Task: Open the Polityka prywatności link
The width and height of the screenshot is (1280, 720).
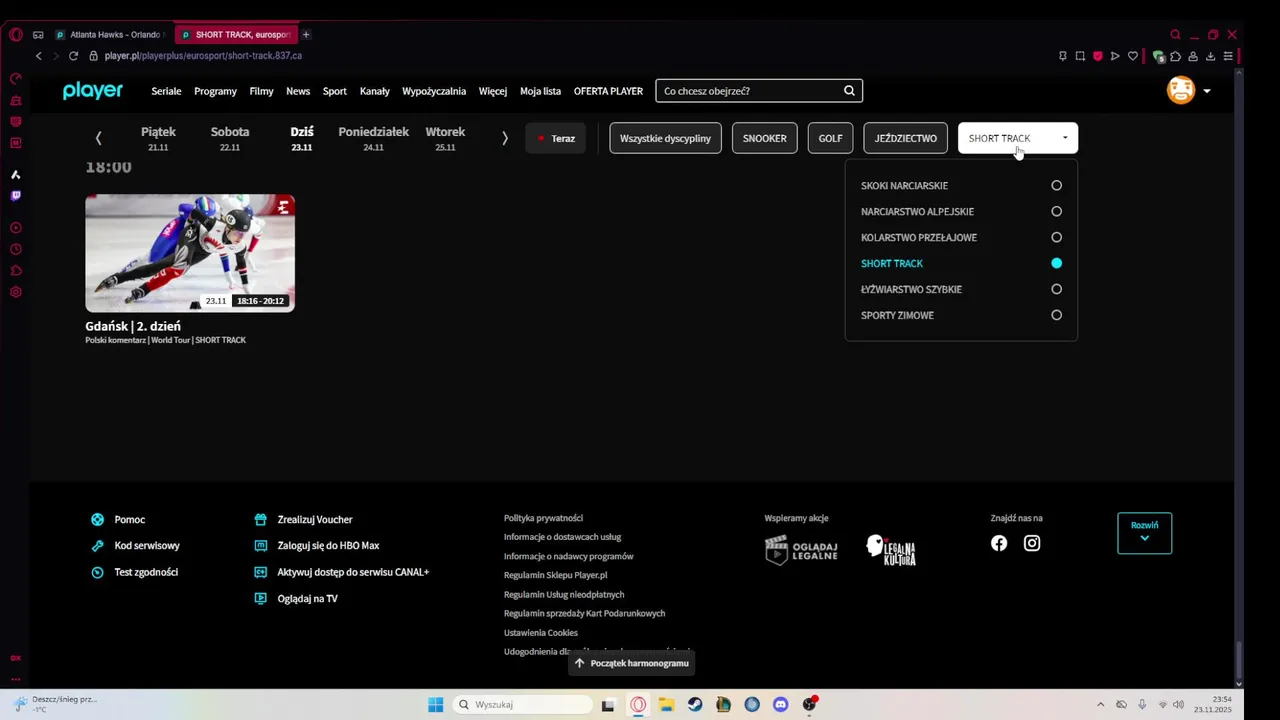Action: pos(543,518)
